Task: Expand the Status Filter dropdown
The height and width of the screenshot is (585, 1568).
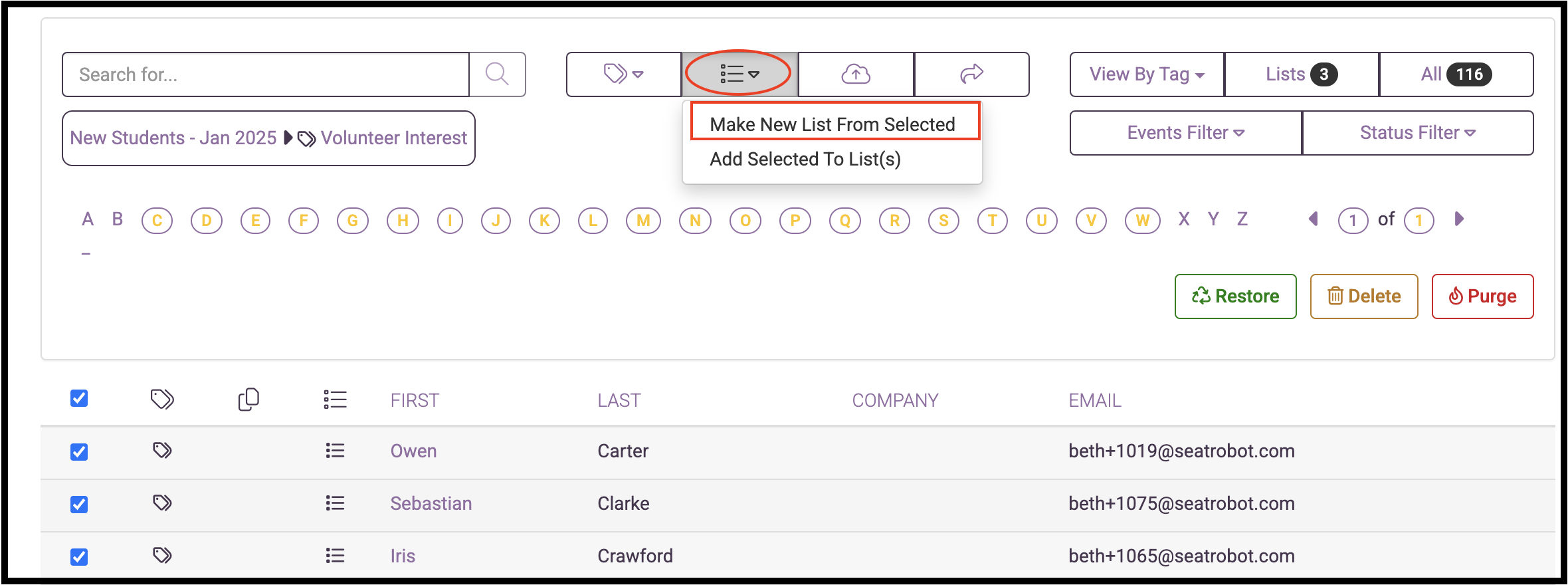Action: (x=1418, y=133)
